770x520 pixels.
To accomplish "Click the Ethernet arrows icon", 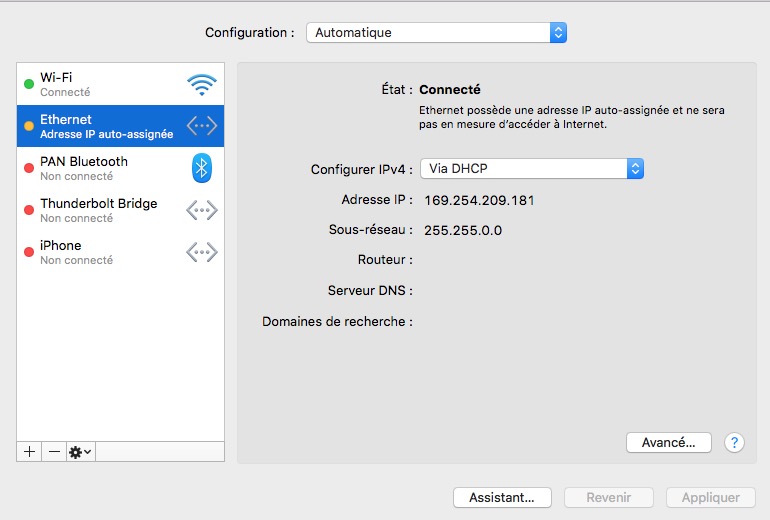I will tap(201, 127).
